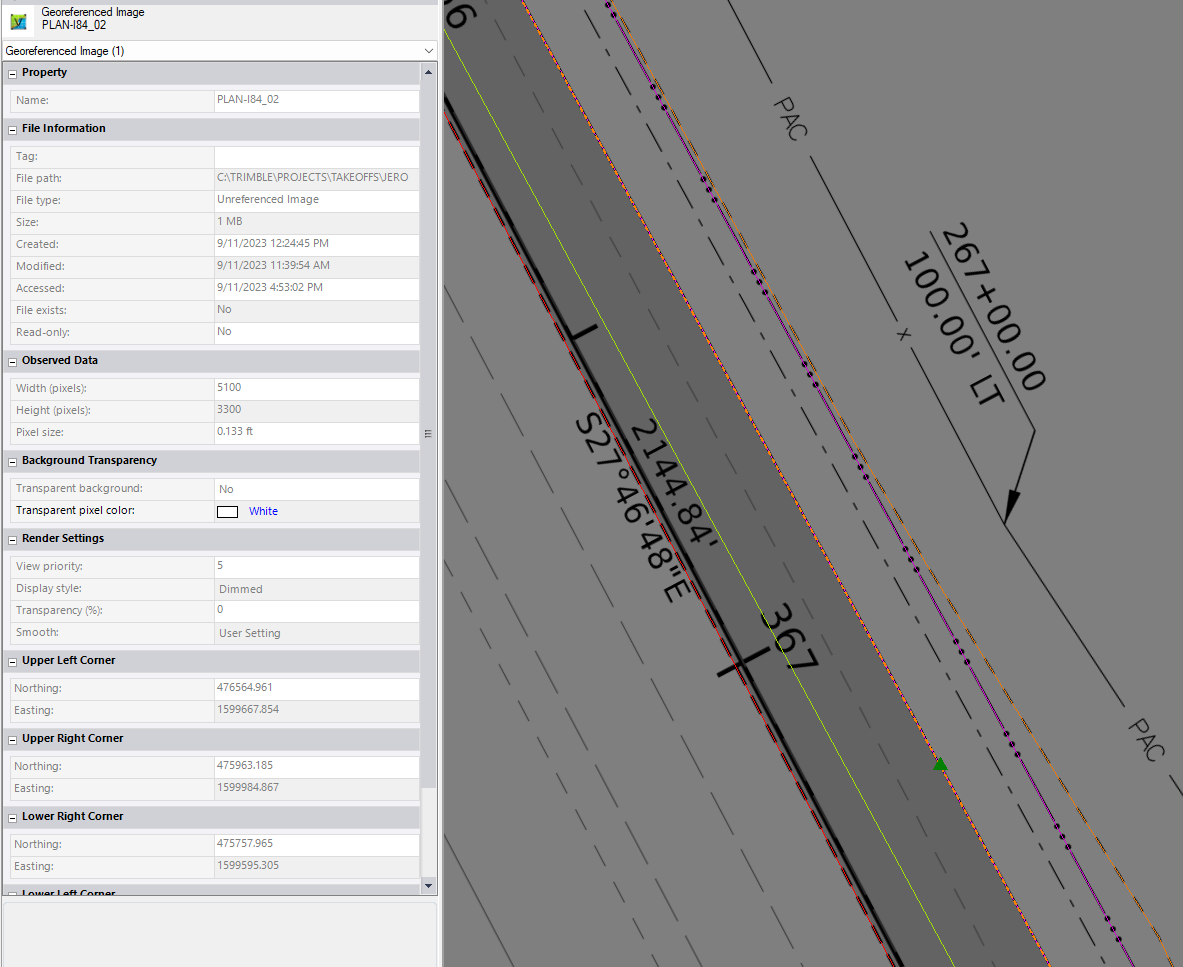Click the upper PAC line label
The image size is (1183, 967).
coord(790,118)
